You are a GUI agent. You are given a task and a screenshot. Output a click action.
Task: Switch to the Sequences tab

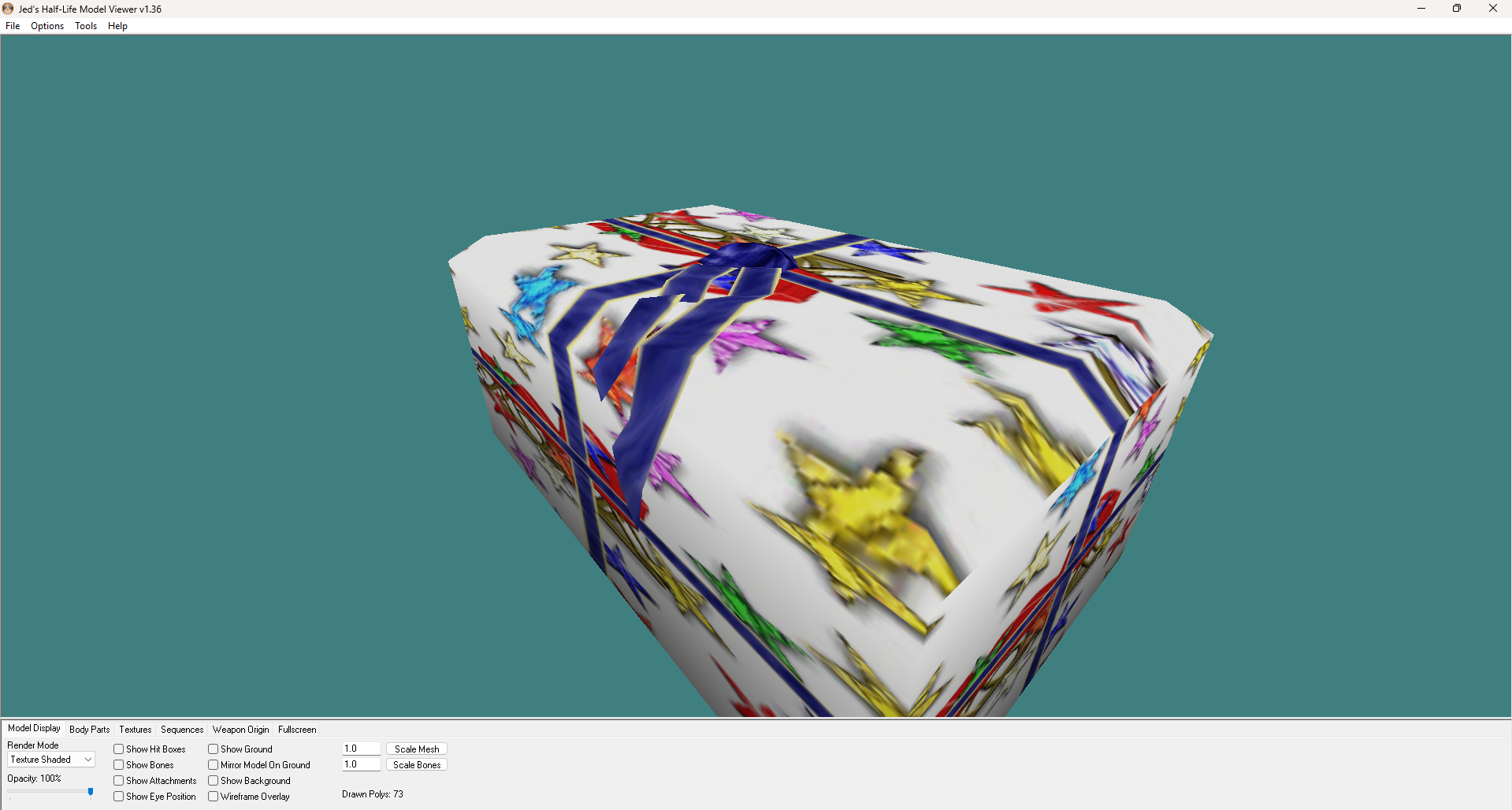[x=182, y=730]
